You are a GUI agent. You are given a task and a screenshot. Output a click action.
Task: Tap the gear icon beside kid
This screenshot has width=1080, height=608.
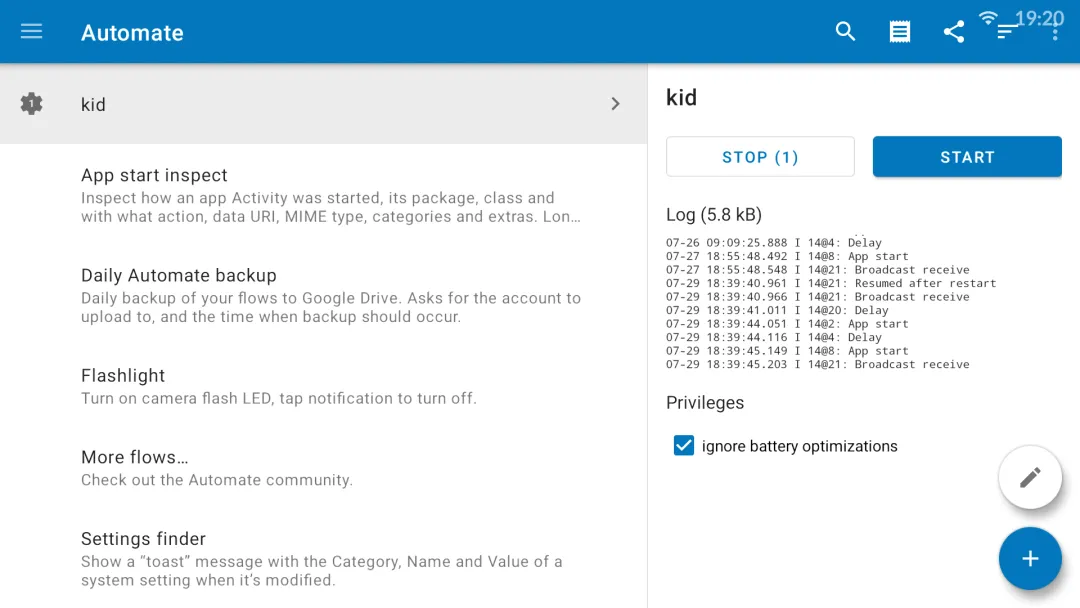pos(31,104)
